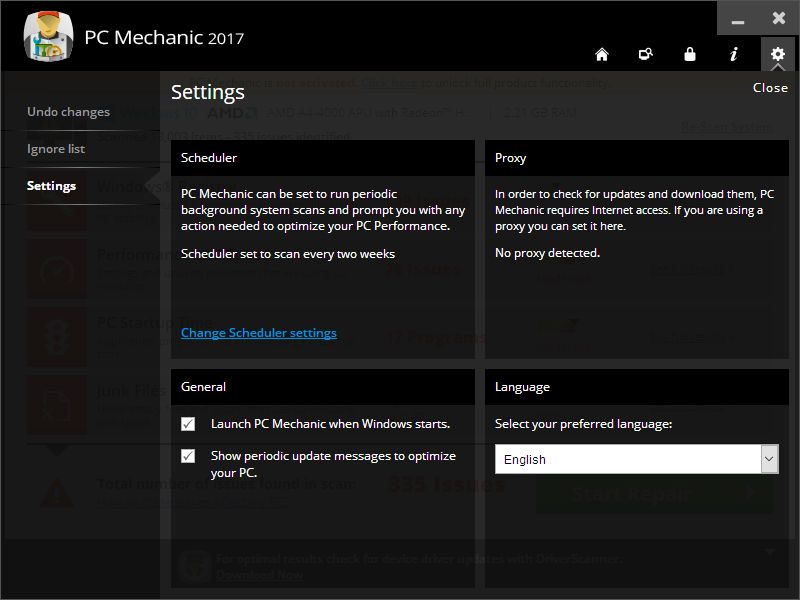Click the padlock activation icon

pos(690,54)
